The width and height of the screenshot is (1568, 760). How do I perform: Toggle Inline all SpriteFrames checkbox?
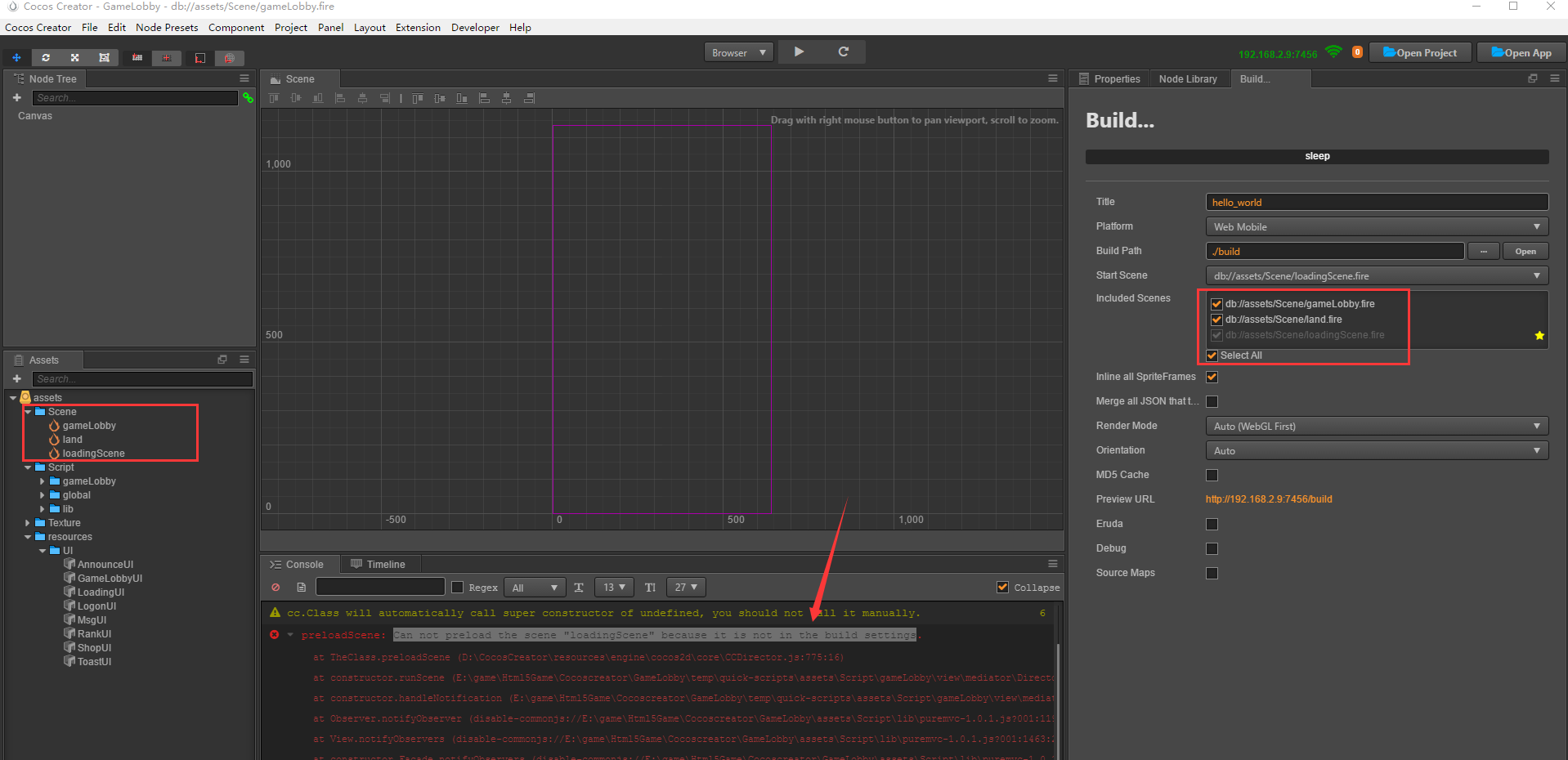pyautogui.click(x=1212, y=377)
